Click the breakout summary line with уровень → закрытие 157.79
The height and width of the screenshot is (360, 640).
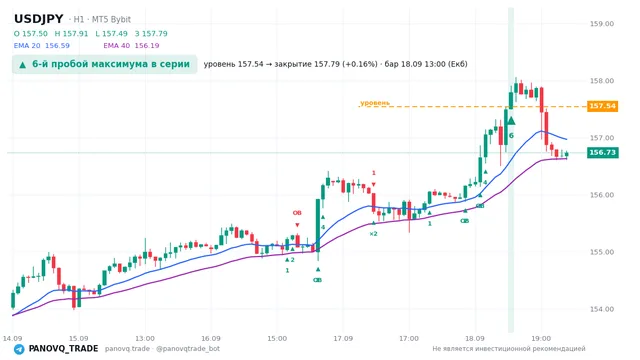(336, 64)
